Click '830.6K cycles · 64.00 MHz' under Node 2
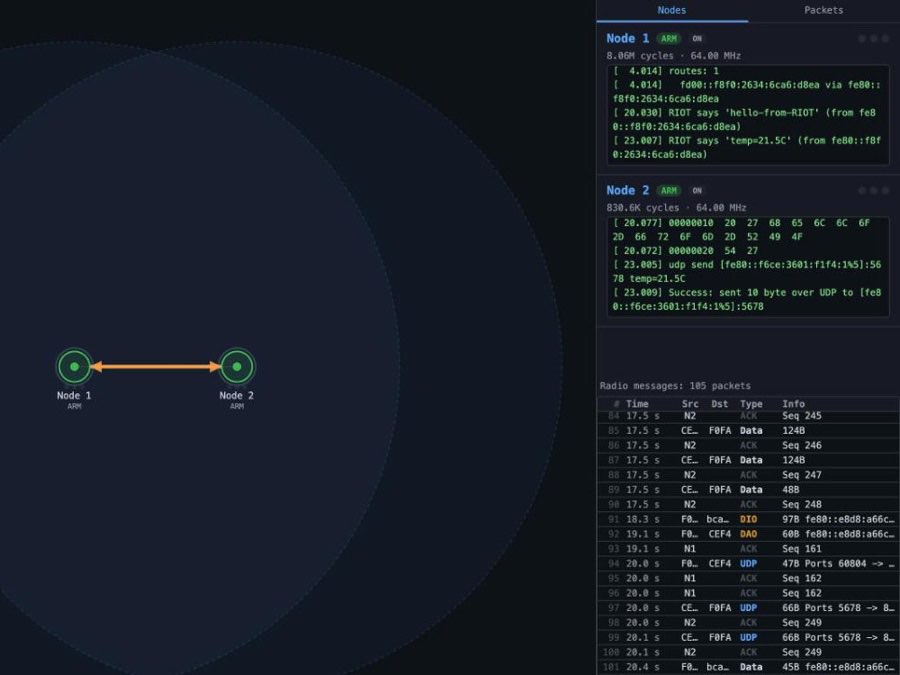This screenshot has width=900, height=675. pyautogui.click(x=676, y=208)
